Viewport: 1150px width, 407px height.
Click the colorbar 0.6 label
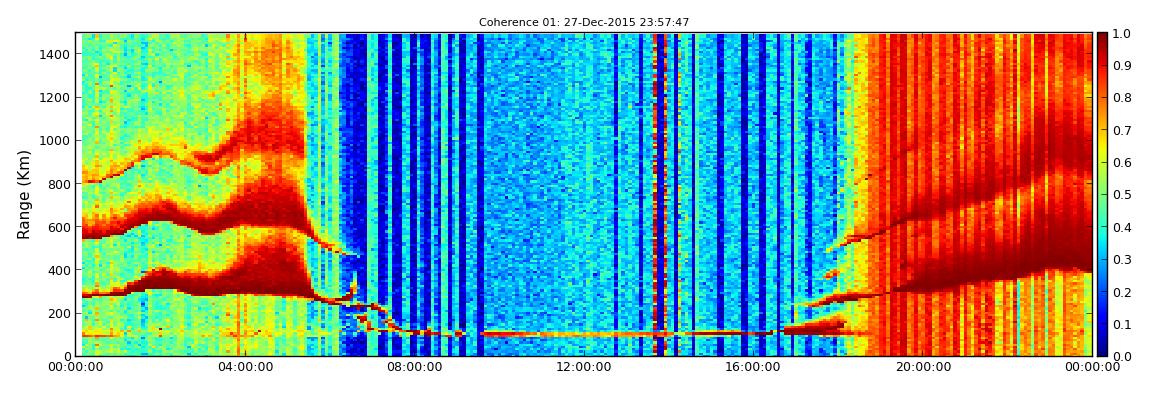(x=1122, y=163)
